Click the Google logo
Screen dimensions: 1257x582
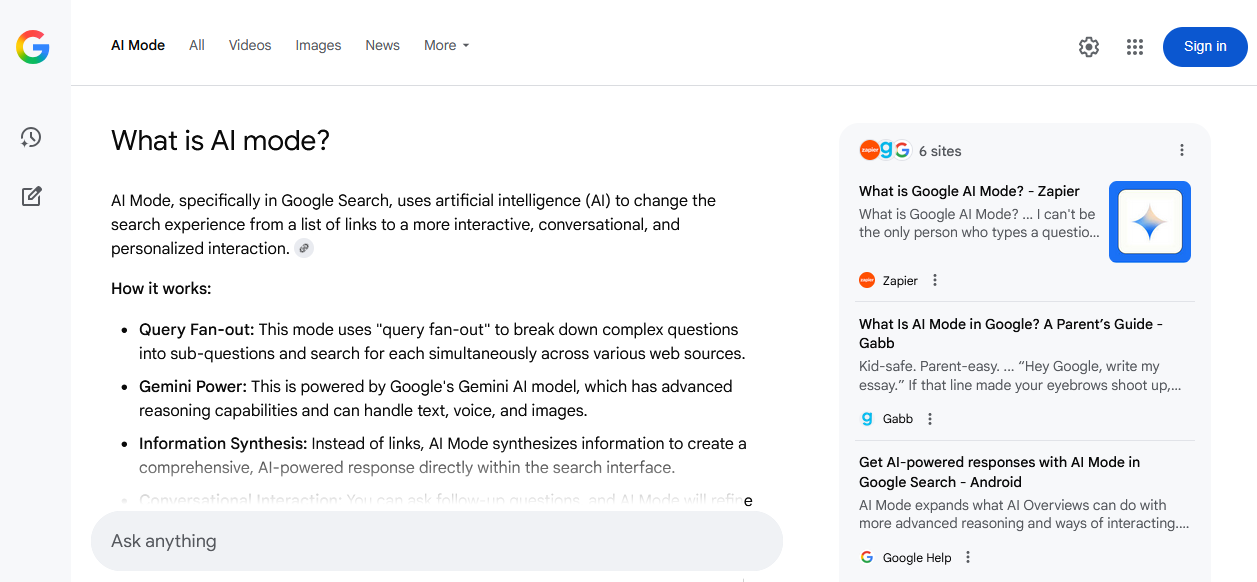point(31,46)
